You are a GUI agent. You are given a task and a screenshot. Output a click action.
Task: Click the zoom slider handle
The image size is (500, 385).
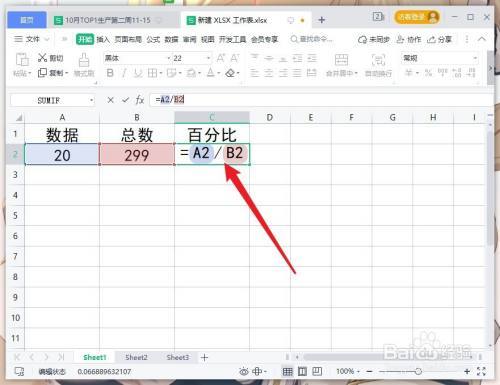click(418, 371)
